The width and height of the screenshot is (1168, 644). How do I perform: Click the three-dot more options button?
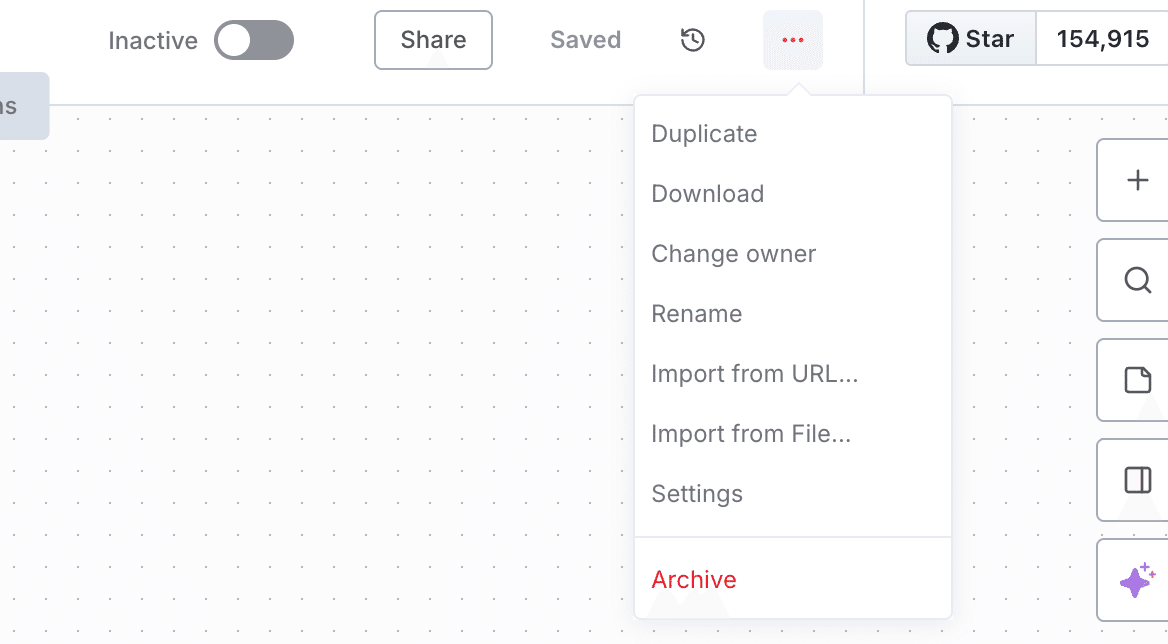click(792, 40)
